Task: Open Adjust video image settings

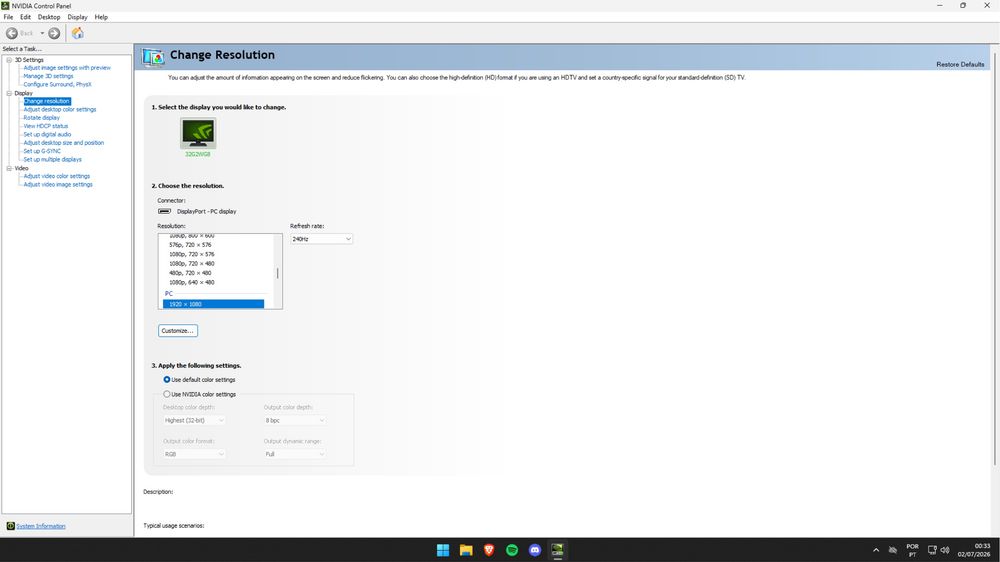Action: 58,184
